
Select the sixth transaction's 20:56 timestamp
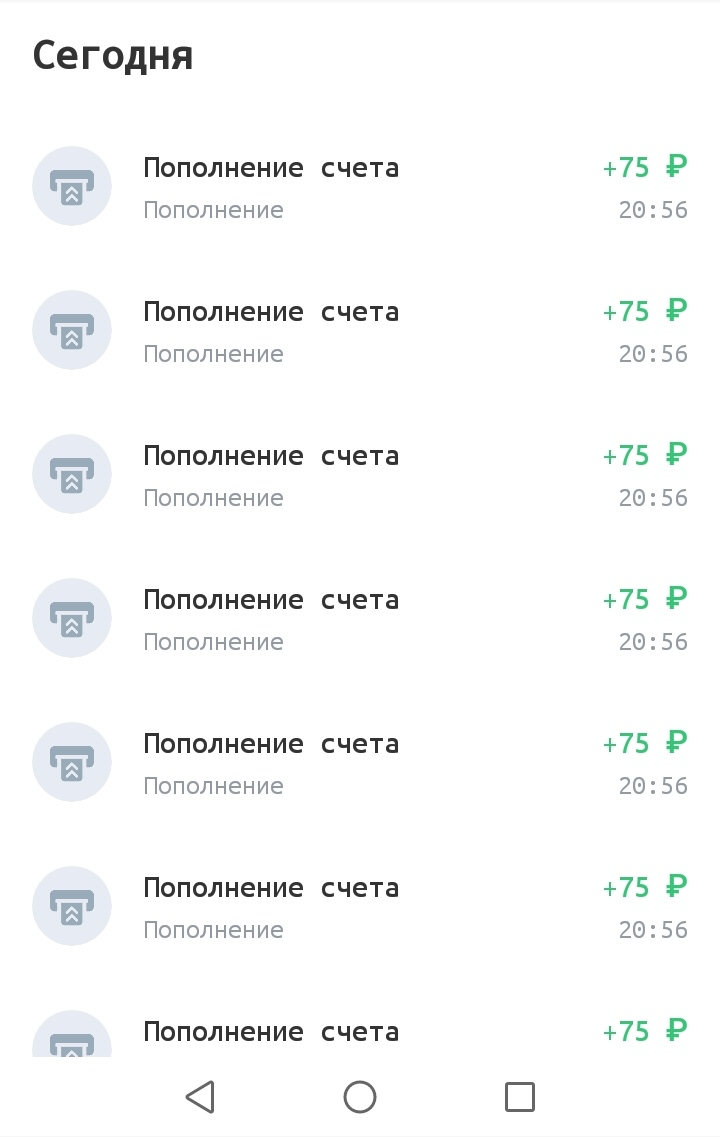[653, 930]
